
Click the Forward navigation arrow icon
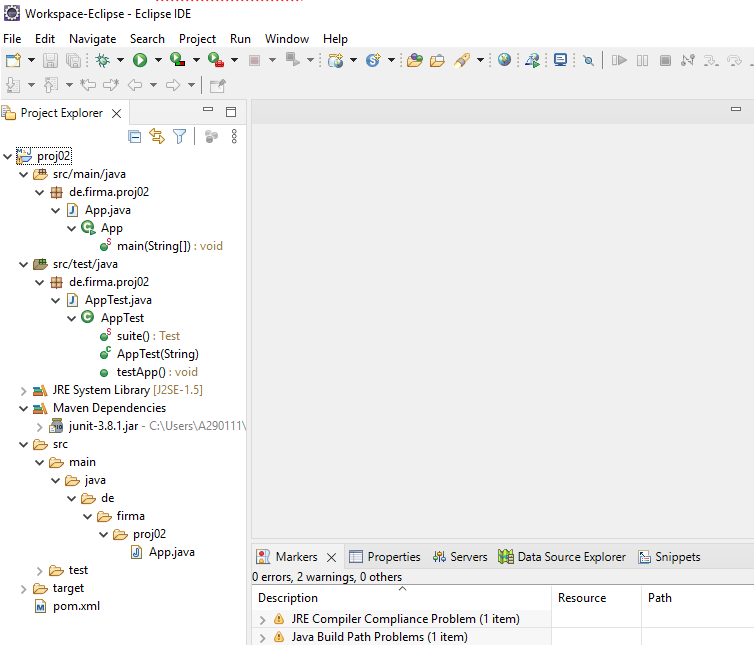[173, 85]
